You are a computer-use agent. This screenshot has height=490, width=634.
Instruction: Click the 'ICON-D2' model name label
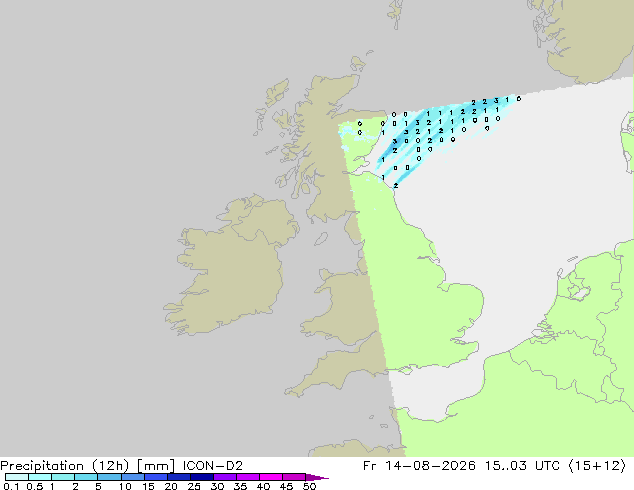[x=213, y=466]
